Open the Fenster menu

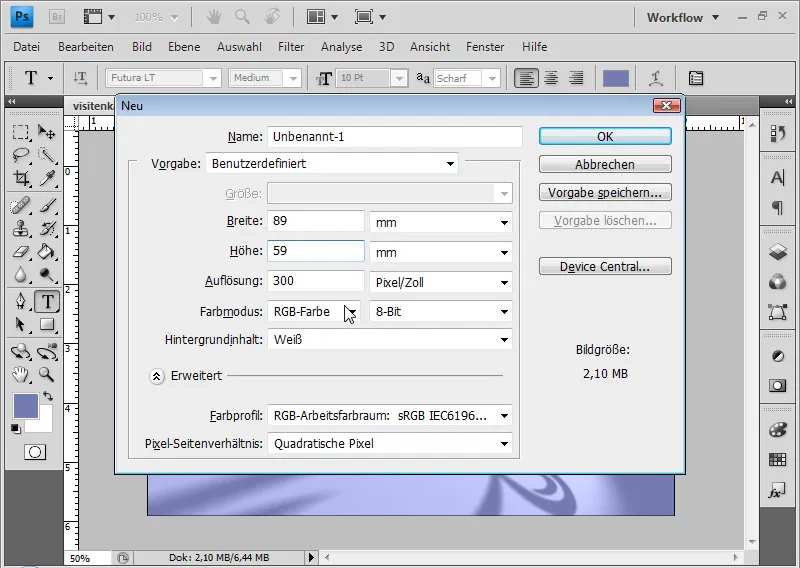[x=485, y=47]
